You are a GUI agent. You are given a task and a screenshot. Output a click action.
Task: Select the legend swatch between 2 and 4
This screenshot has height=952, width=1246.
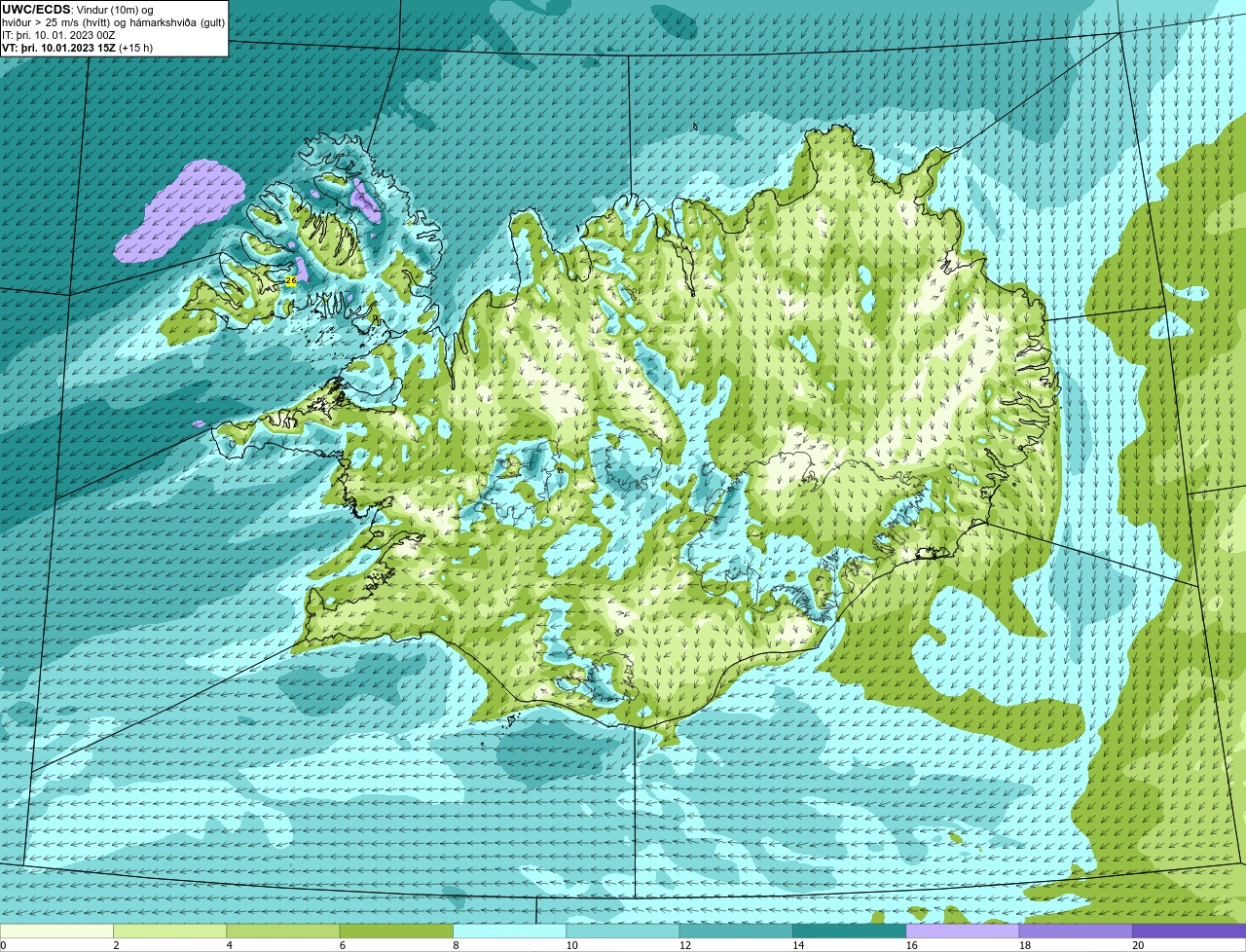tap(169, 931)
